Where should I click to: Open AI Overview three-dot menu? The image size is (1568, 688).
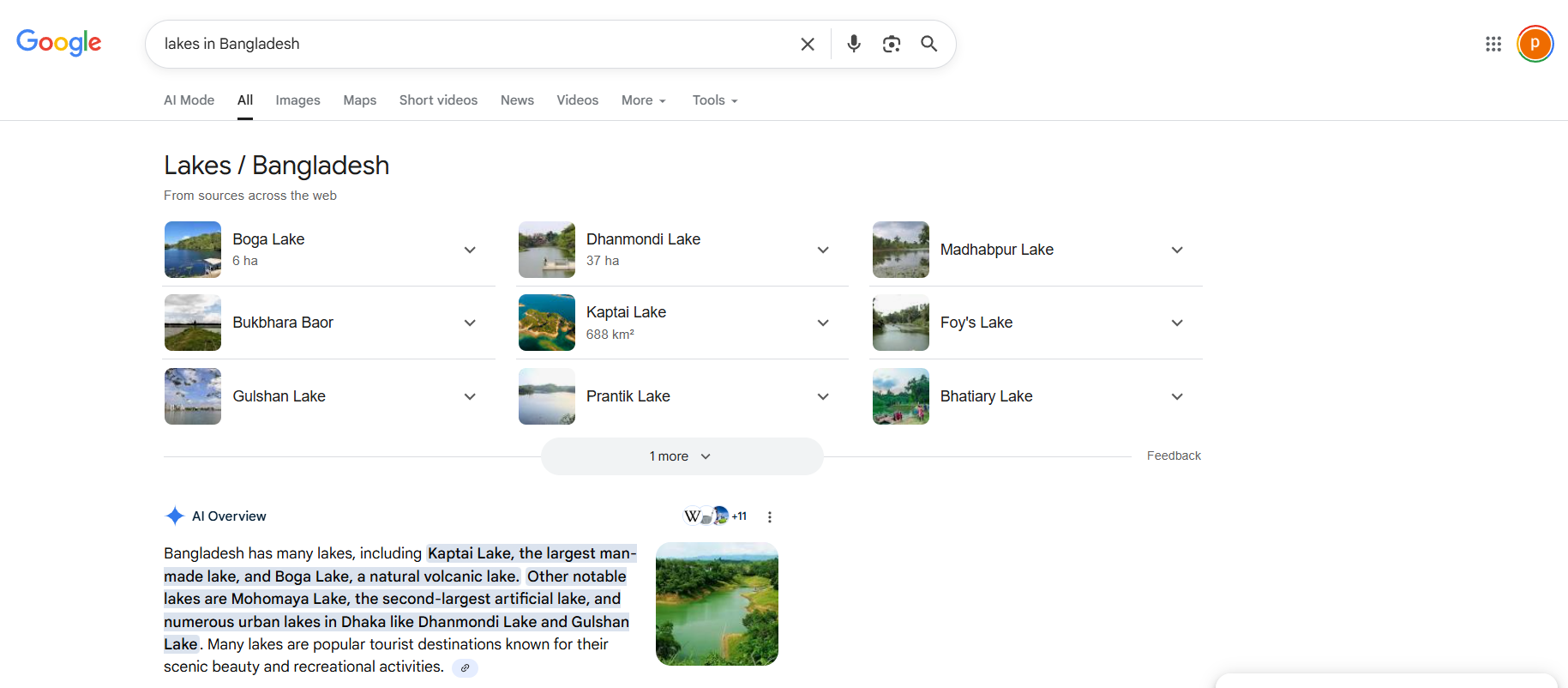[770, 516]
